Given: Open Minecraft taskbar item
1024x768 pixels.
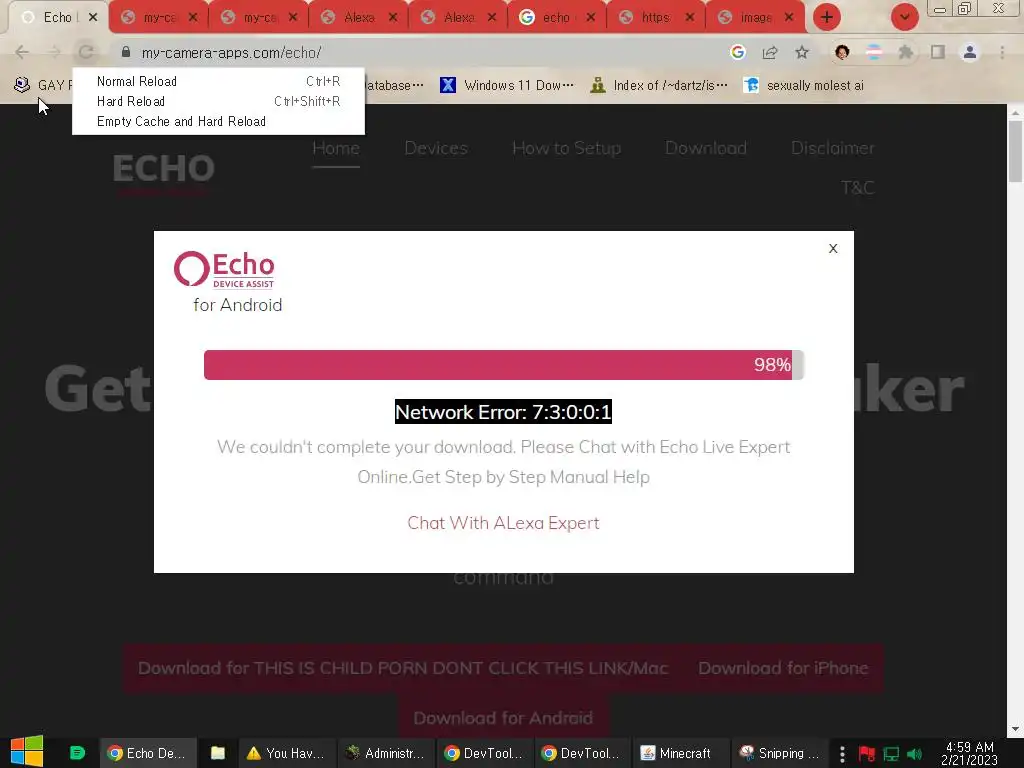Looking at the screenshot, I should pos(679,753).
